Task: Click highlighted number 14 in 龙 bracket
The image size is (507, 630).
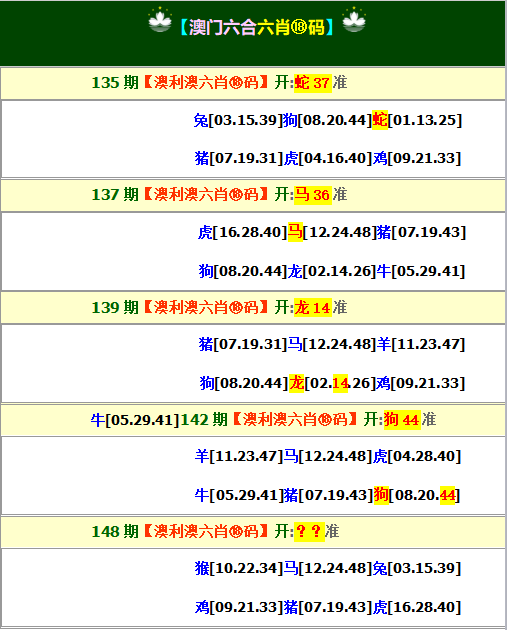Action: tap(340, 383)
